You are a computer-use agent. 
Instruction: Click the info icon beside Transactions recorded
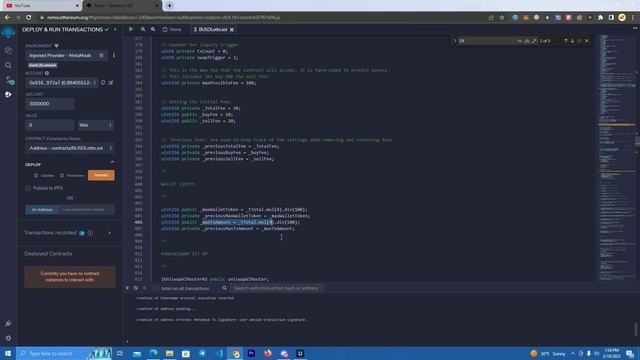point(90,233)
